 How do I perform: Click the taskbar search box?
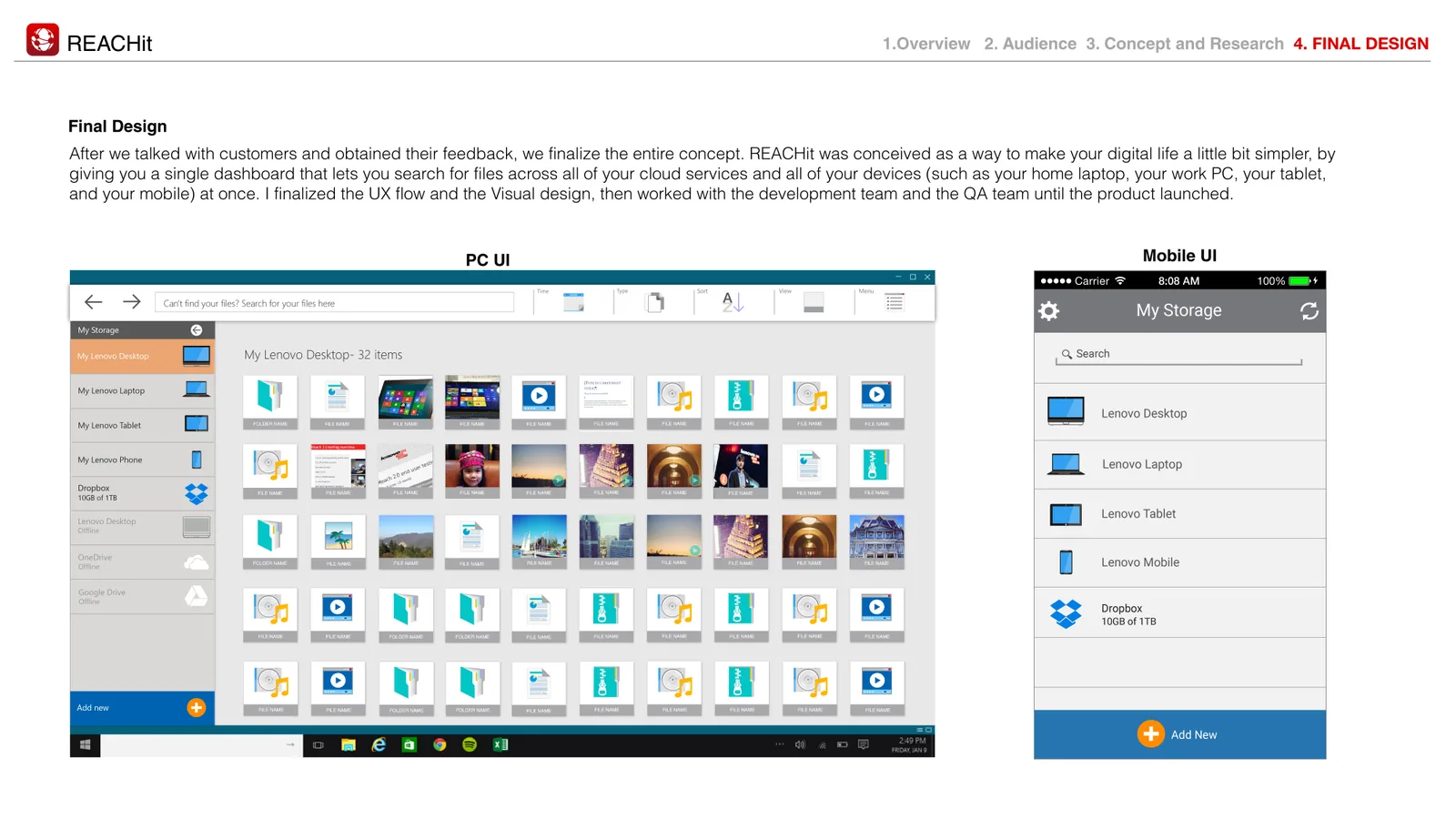[x=201, y=745]
